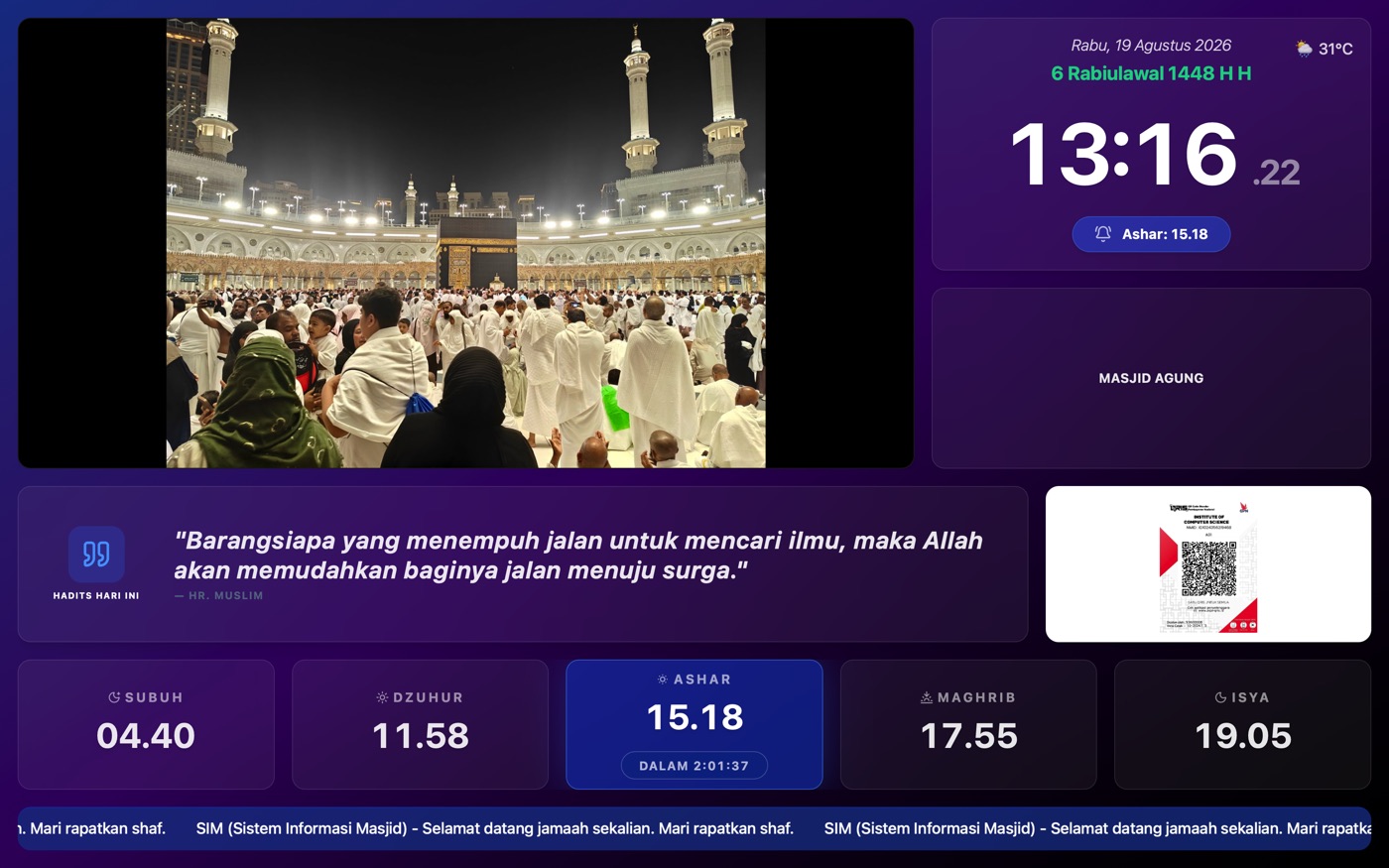Click the HADITS HARI INI label
Image resolution: width=1389 pixels, height=868 pixels.
click(96, 596)
